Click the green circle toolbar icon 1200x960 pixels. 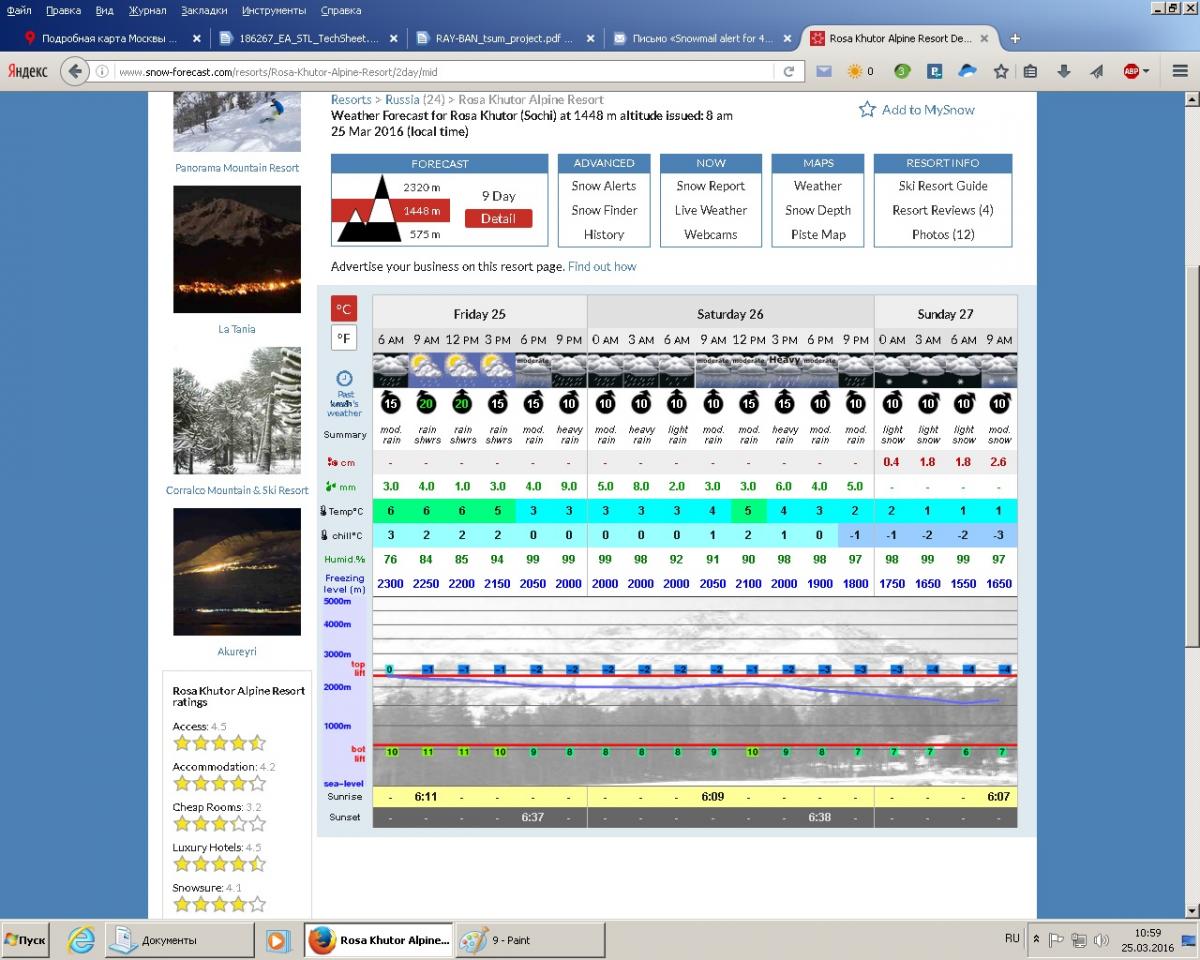click(x=902, y=71)
